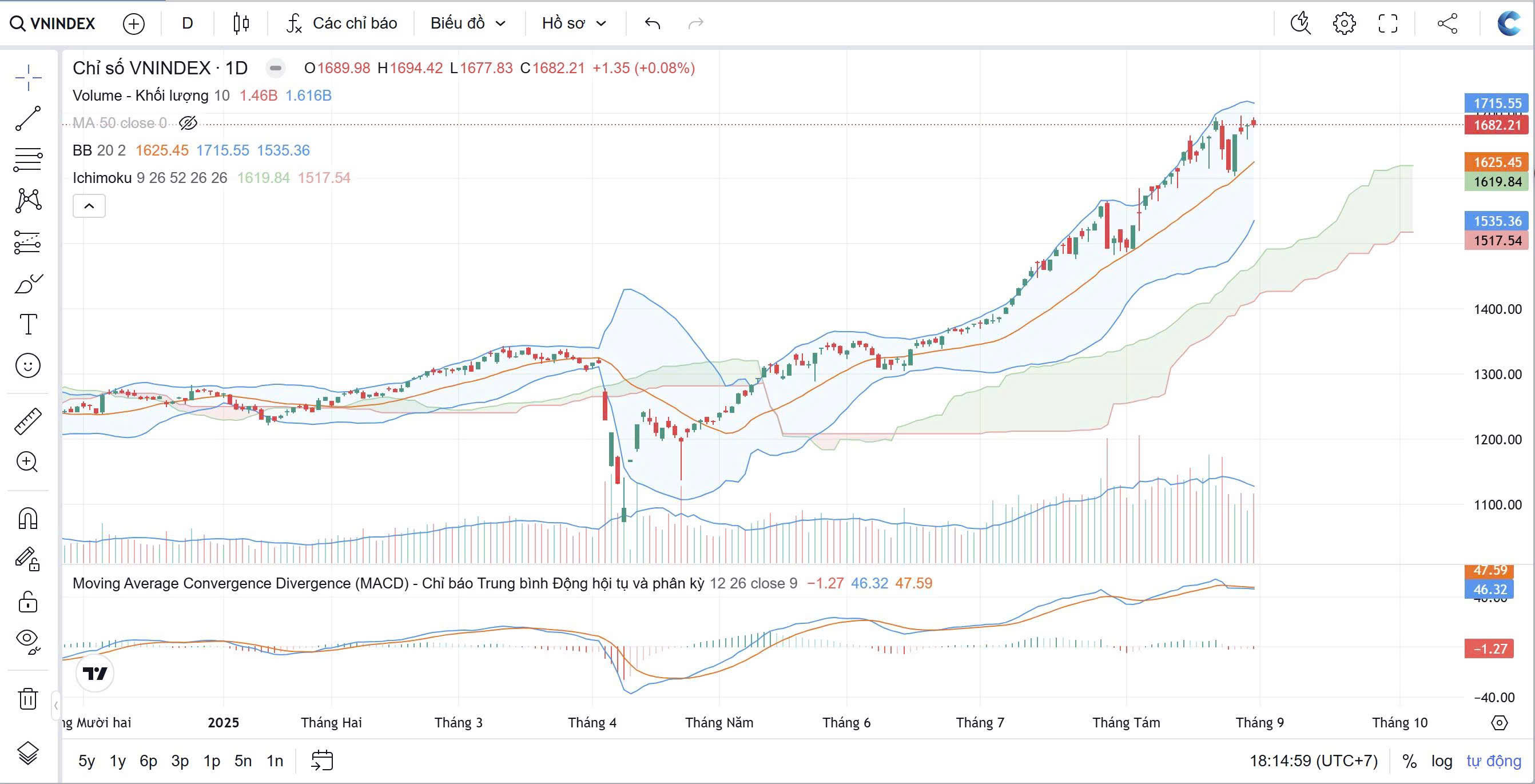Activate the ruler measure tool

pos(28,421)
